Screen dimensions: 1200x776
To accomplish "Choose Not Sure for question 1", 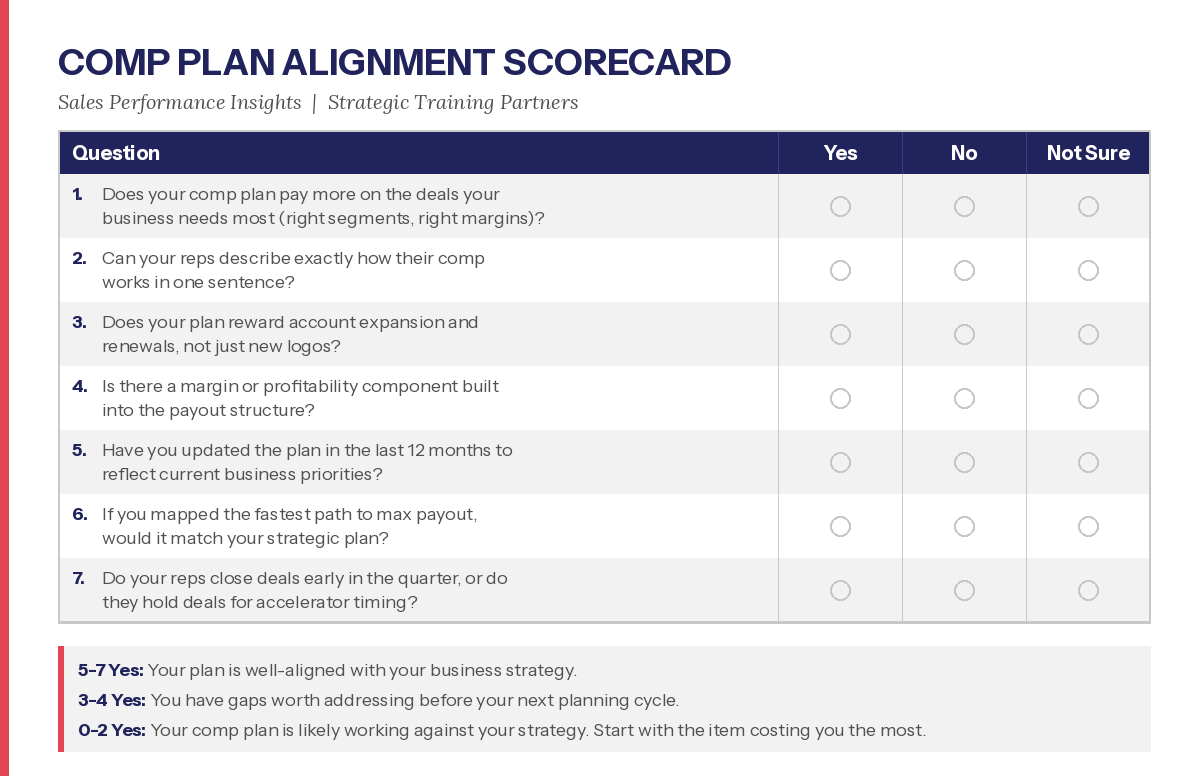I will tap(1088, 206).
